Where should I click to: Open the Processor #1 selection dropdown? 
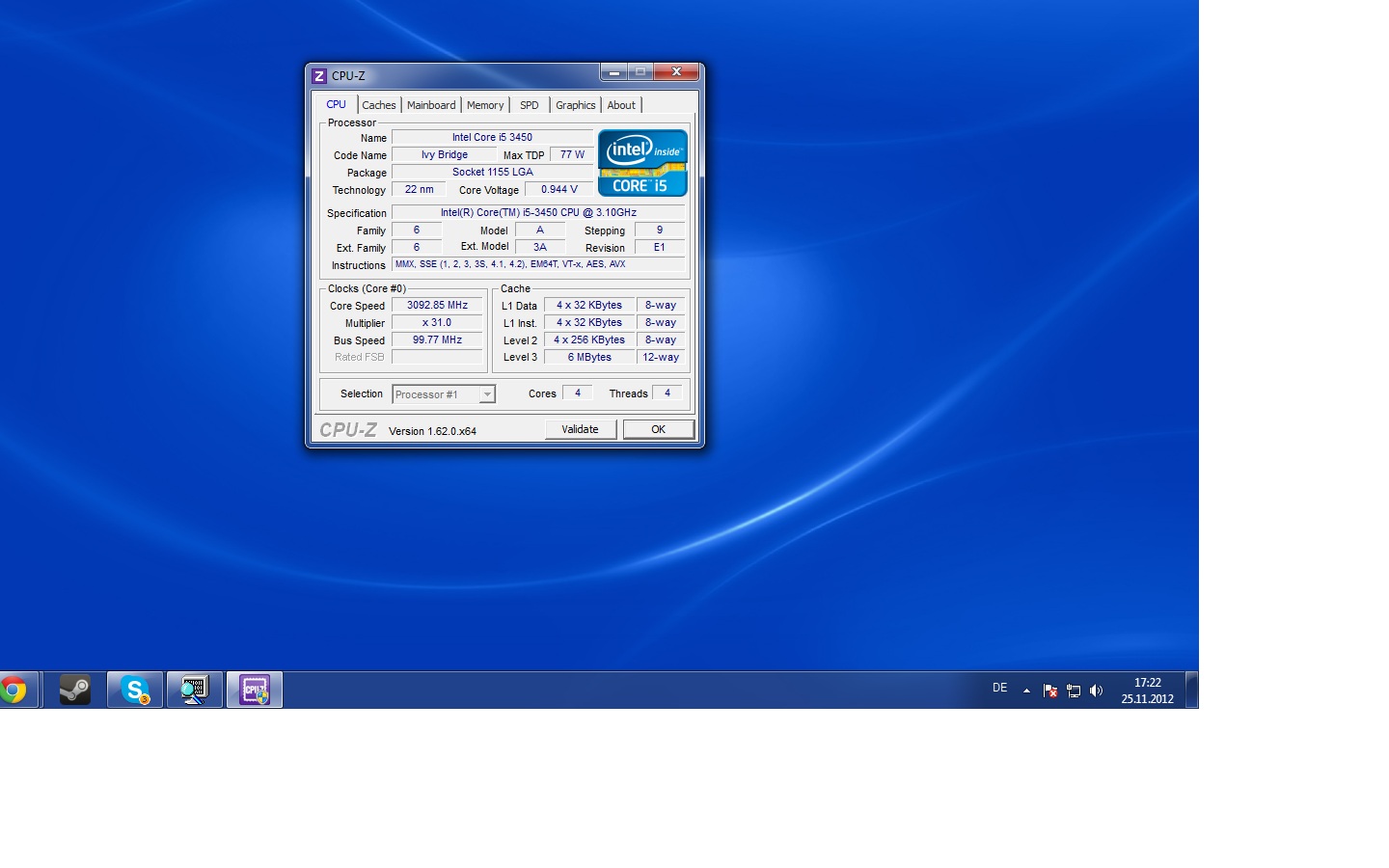click(444, 394)
